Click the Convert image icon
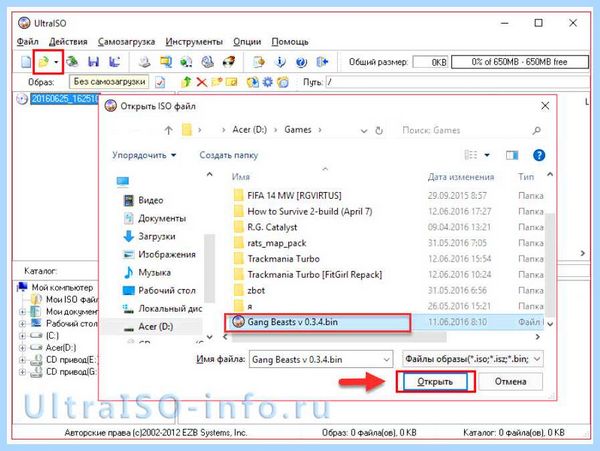This screenshot has width=600, height=451. (x=166, y=62)
